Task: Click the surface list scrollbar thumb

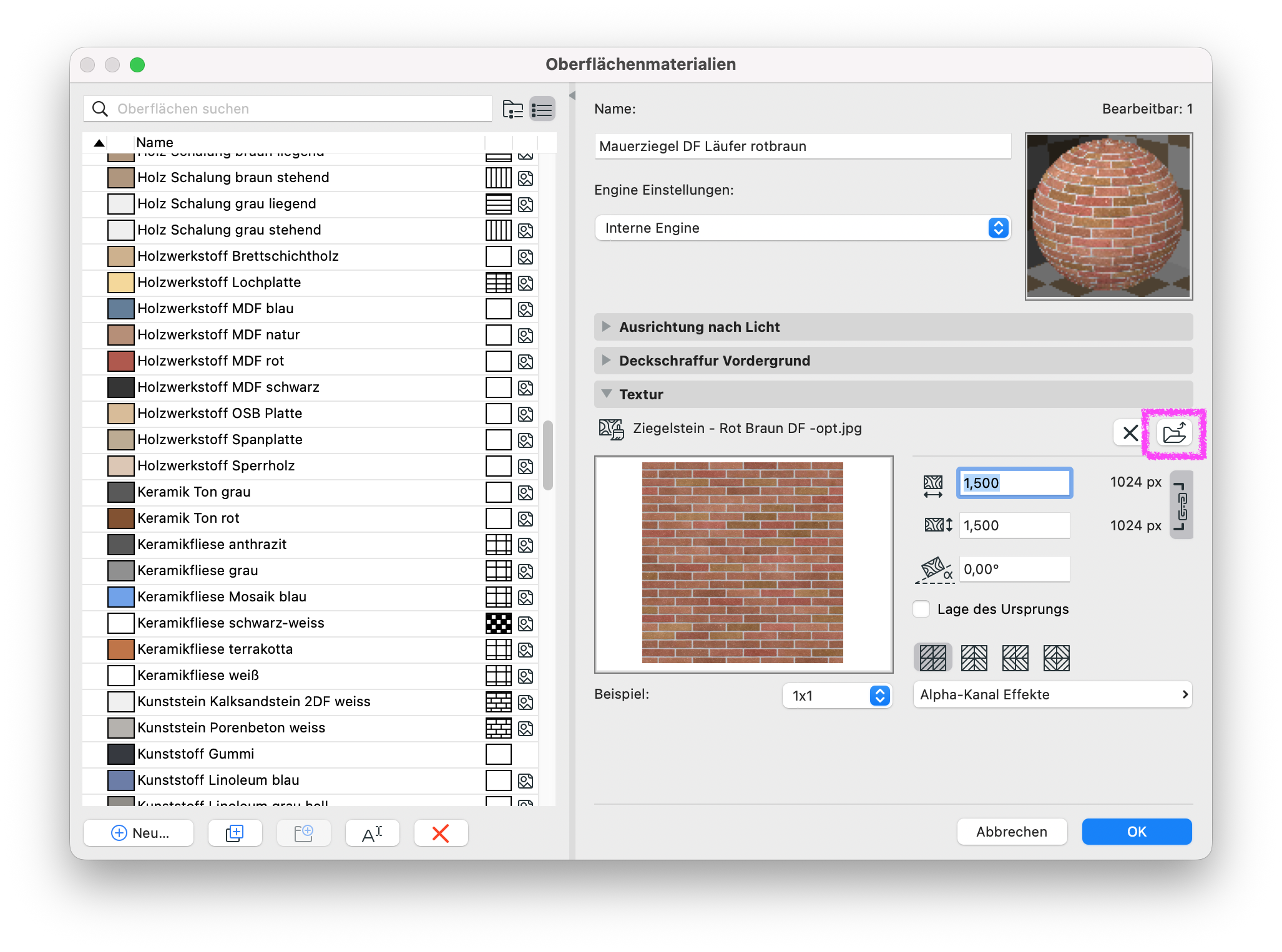Action: coord(548,455)
